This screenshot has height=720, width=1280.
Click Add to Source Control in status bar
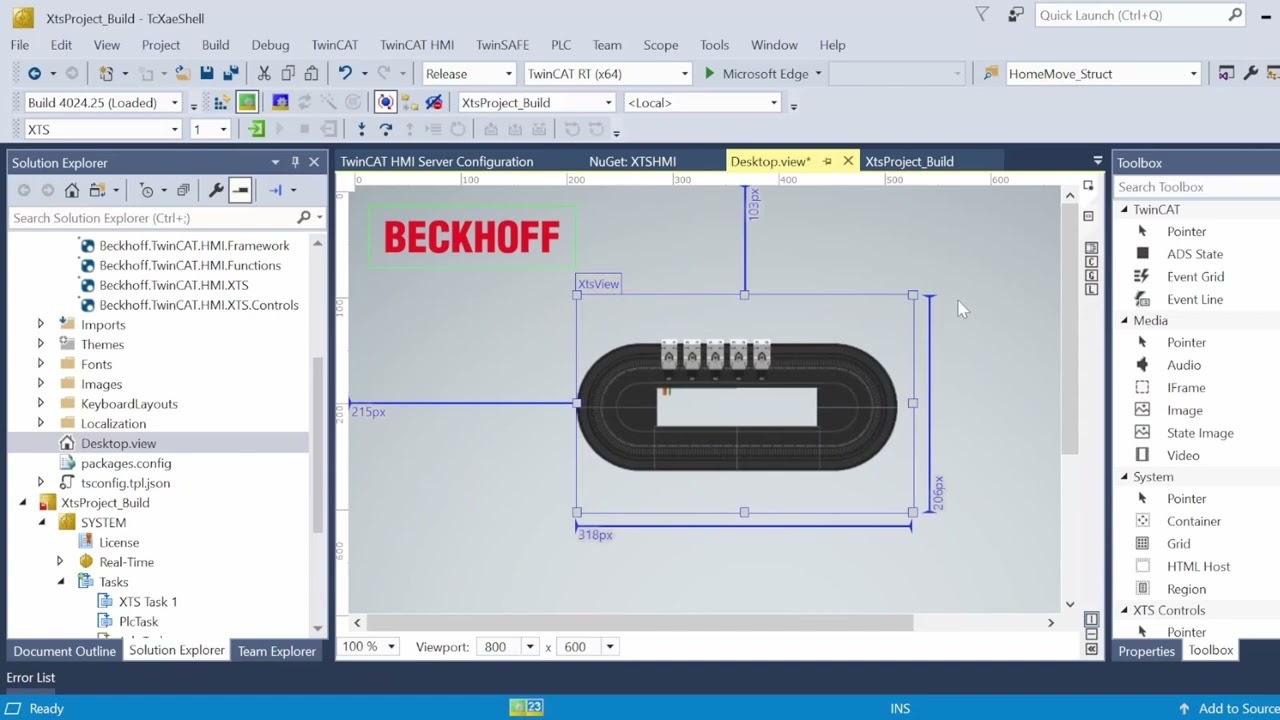pos(1230,708)
